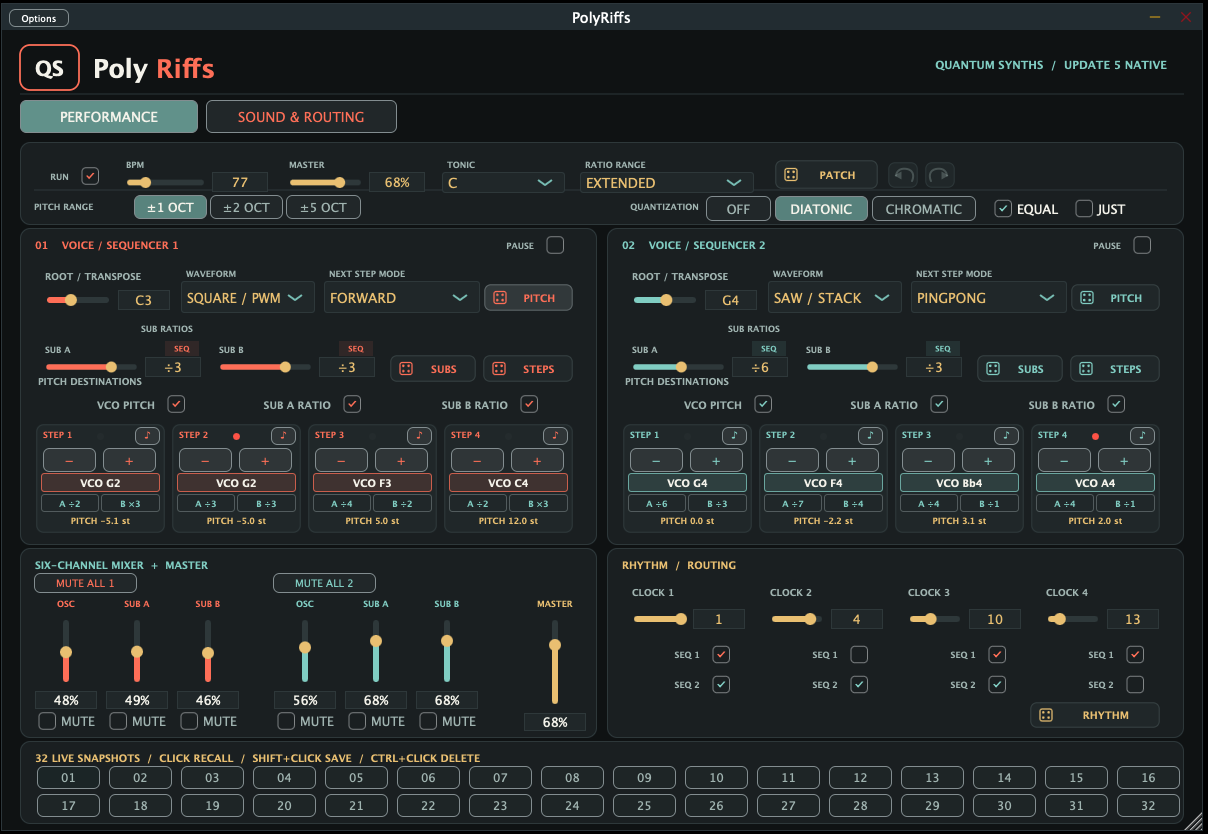Open the RATIO RANGE dropdown
The width and height of the screenshot is (1208, 834).
coord(667,183)
